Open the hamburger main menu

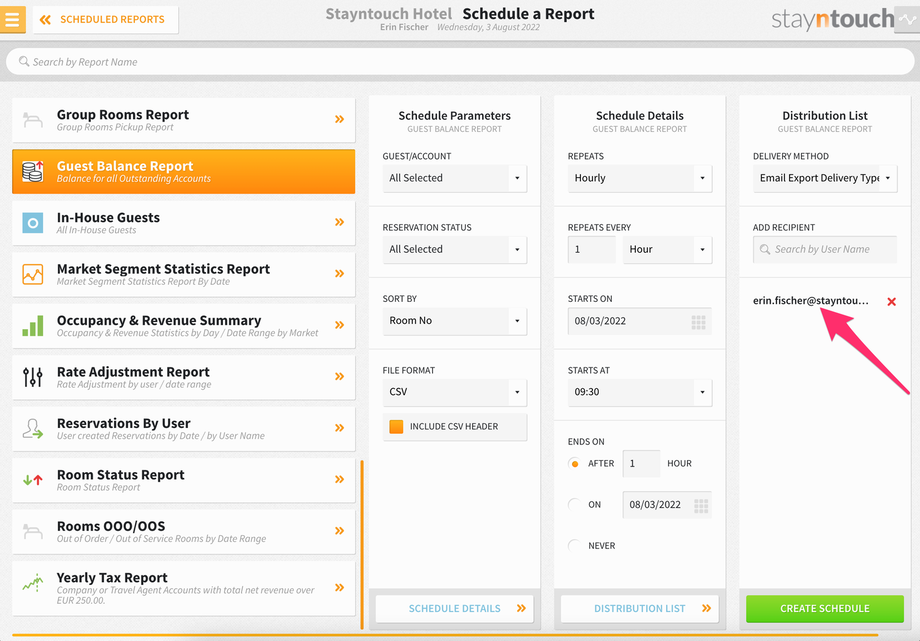12,19
